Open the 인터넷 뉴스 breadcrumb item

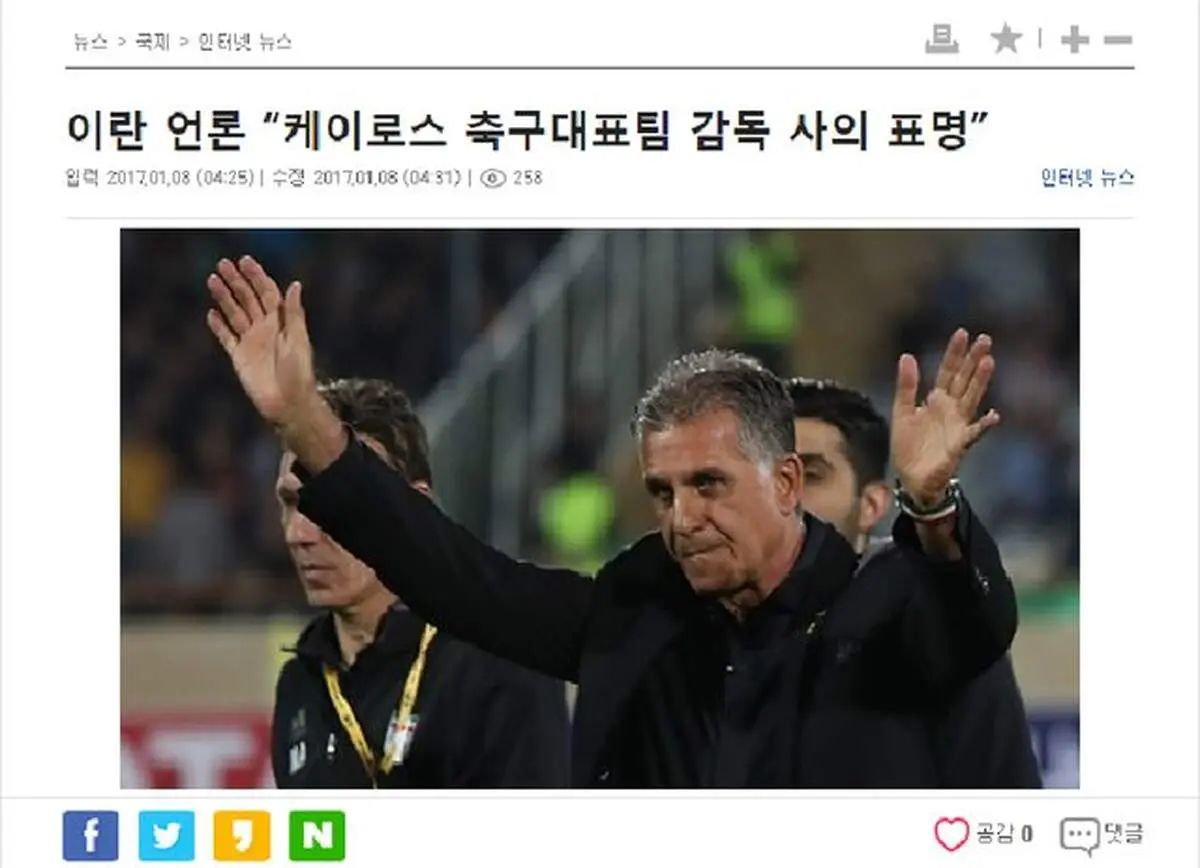[x=245, y=42]
